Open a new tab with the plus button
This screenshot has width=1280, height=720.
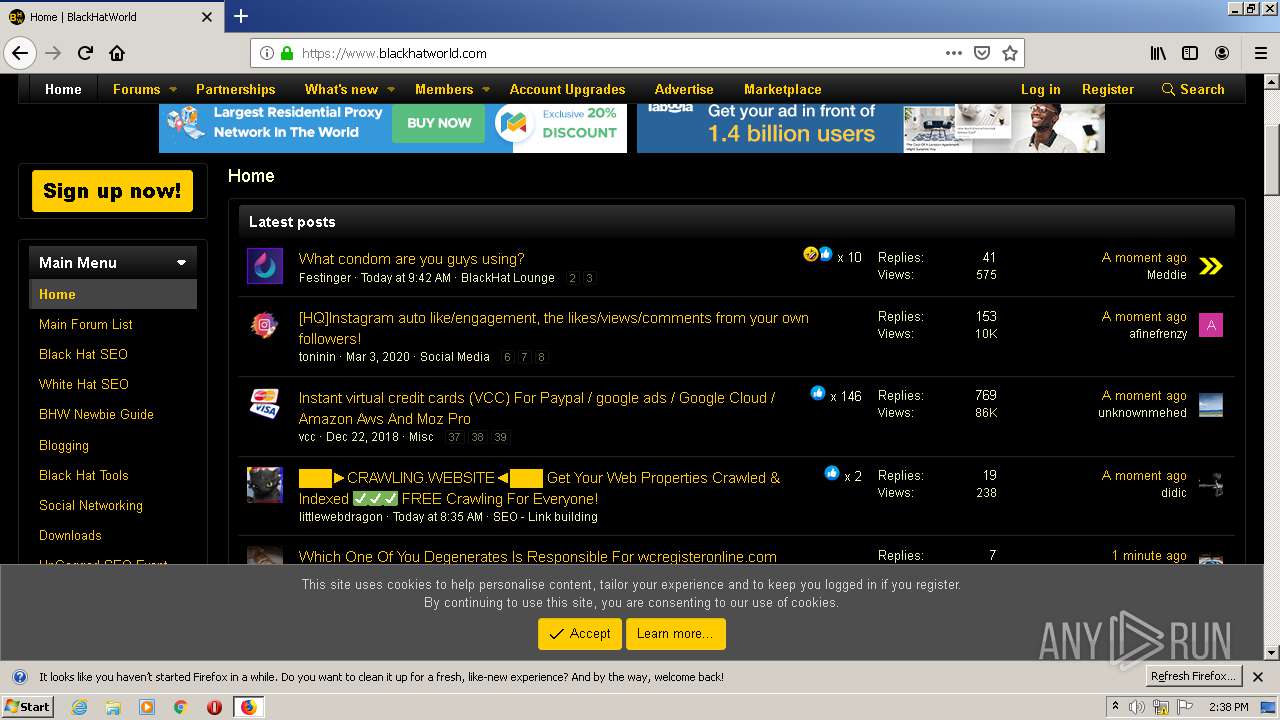click(241, 16)
